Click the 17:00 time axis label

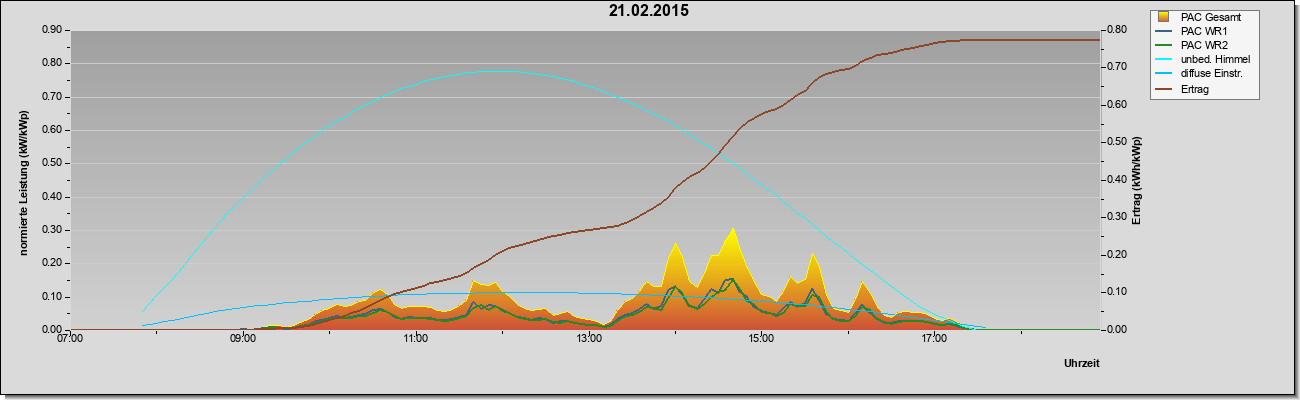pyautogui.click(x=934, y=340)
